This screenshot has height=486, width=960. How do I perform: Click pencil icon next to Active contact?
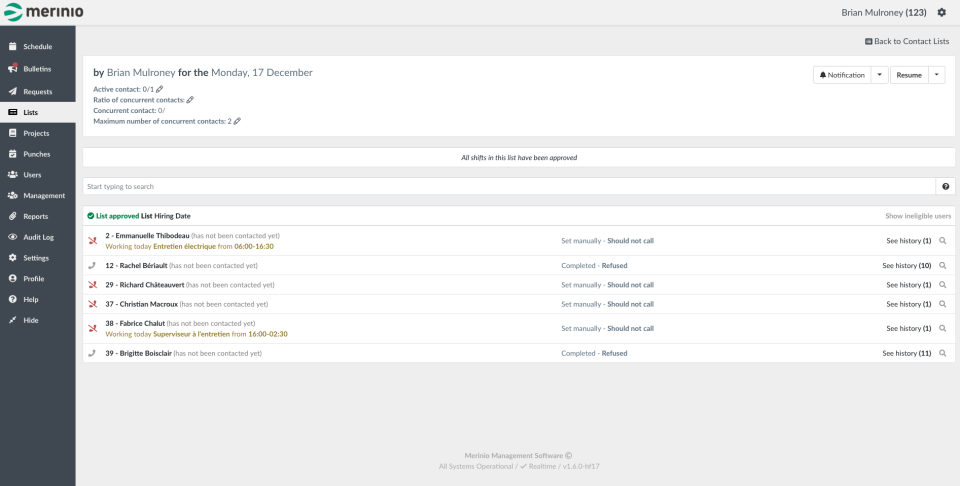click(x=160, y=89)
